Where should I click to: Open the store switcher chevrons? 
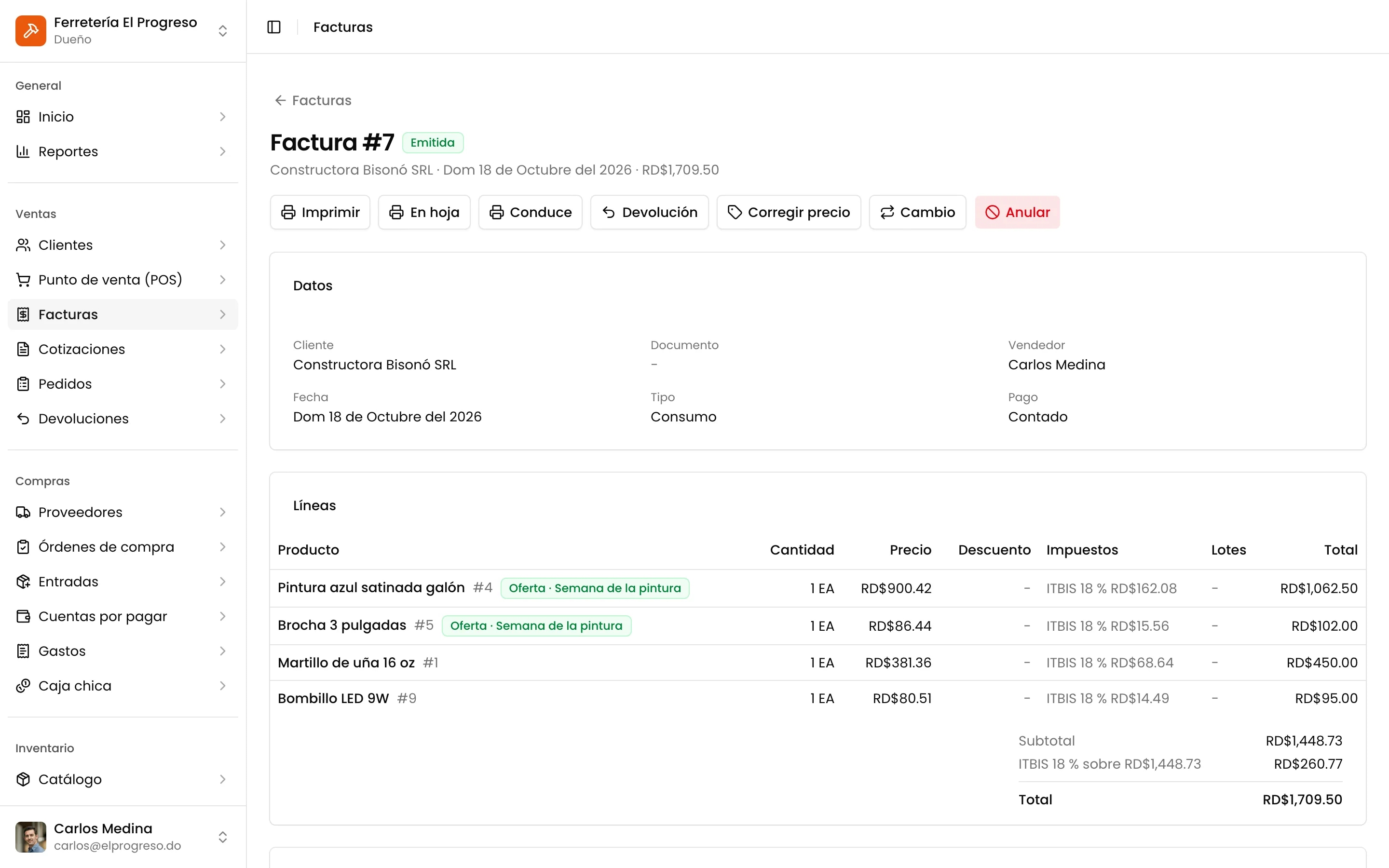(x=223, y=30)
